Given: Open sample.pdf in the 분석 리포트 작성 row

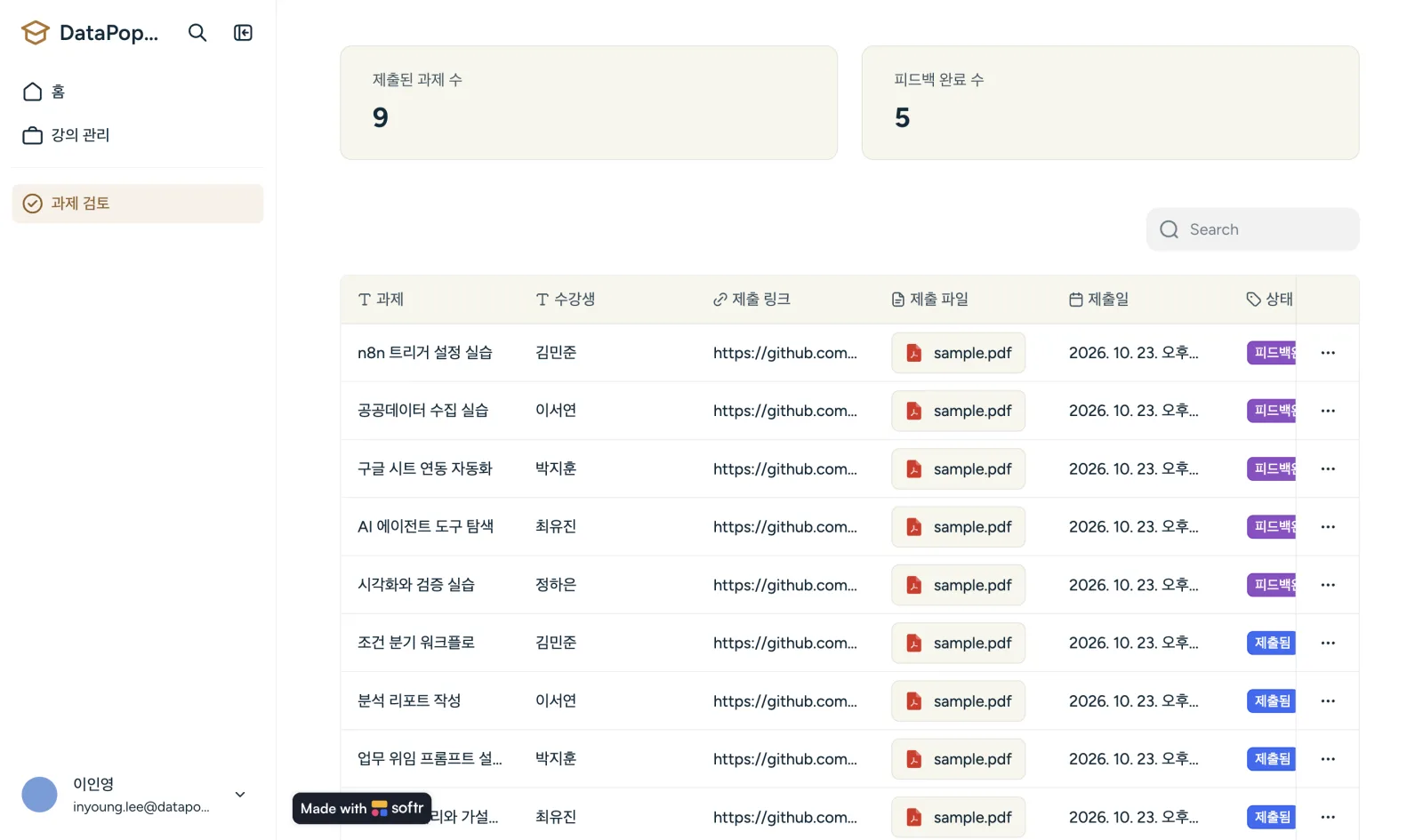Looking at the screenshot, I should (958, 701).
